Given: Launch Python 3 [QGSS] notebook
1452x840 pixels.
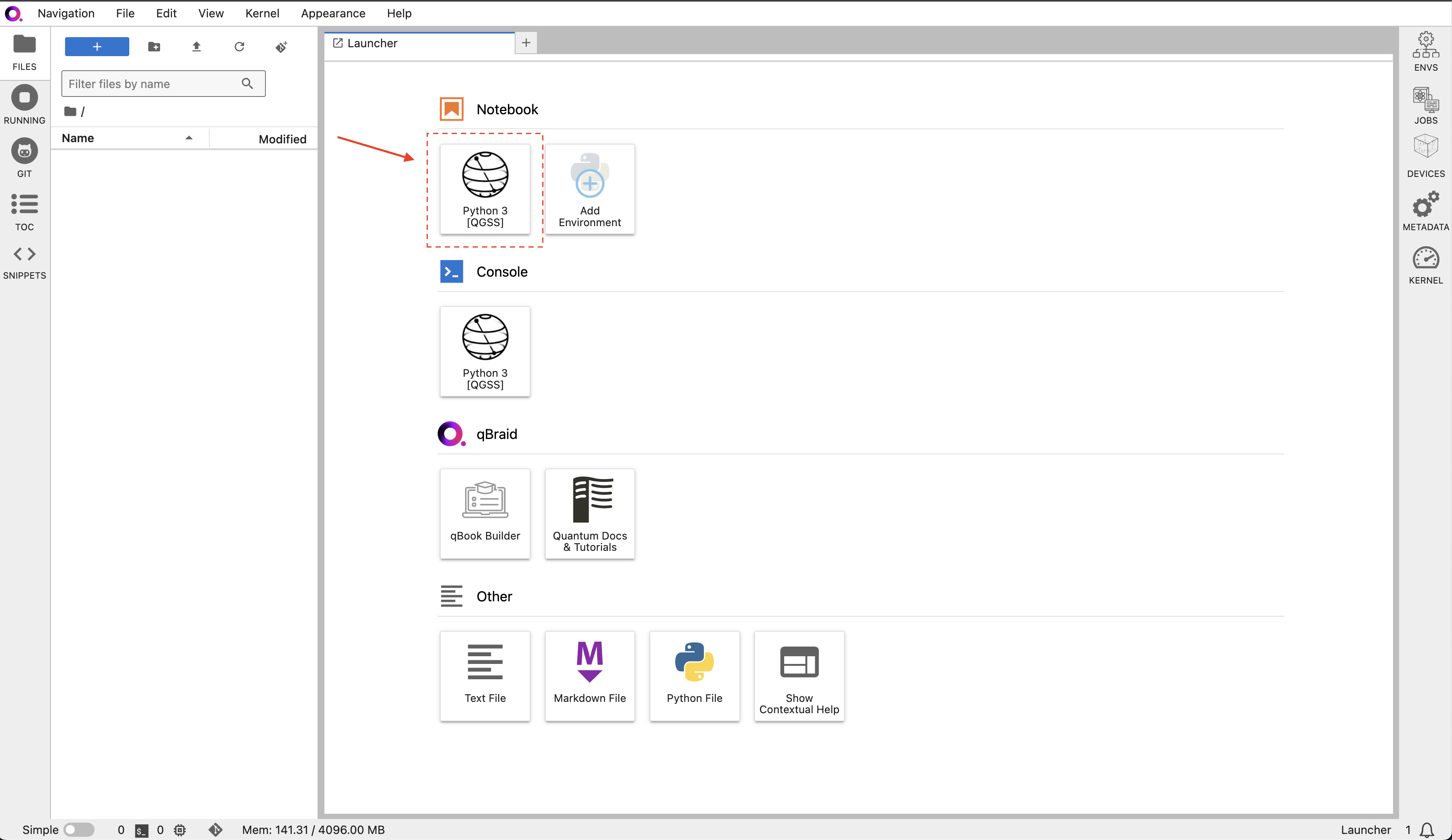Looking at the screenshot, I should (485, 189).
